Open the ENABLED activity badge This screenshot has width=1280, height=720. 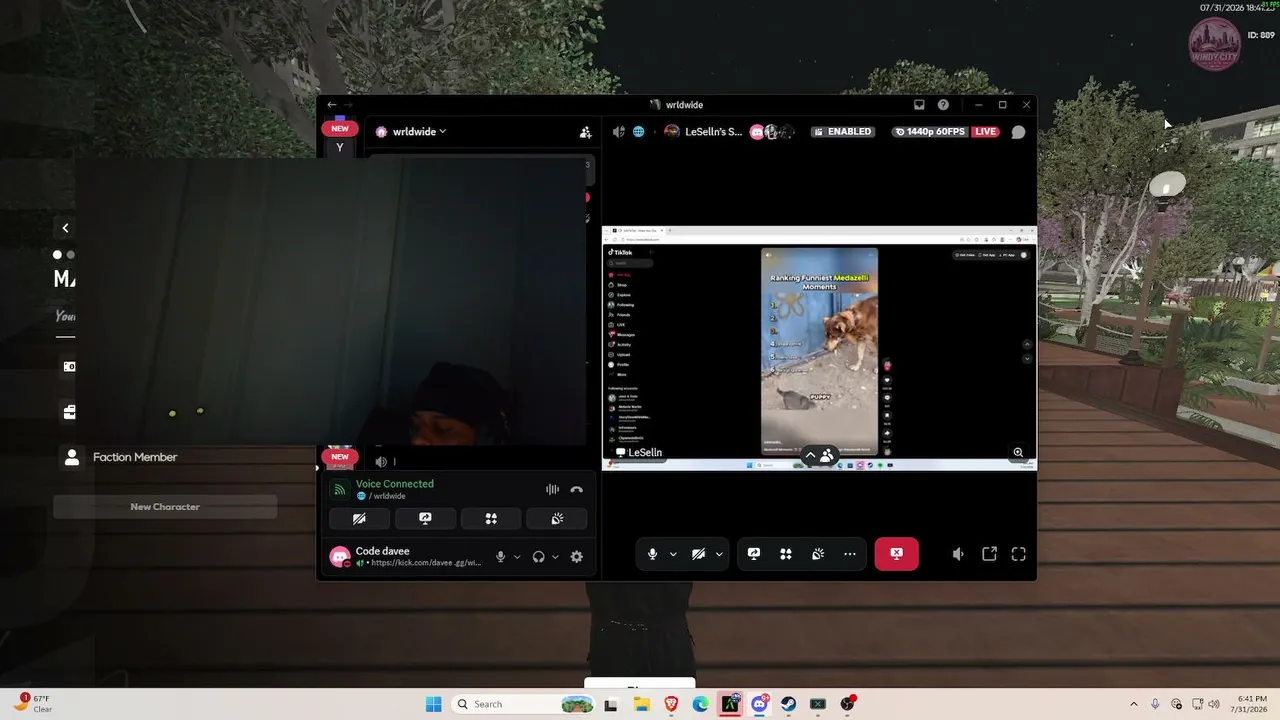[842, 132]
